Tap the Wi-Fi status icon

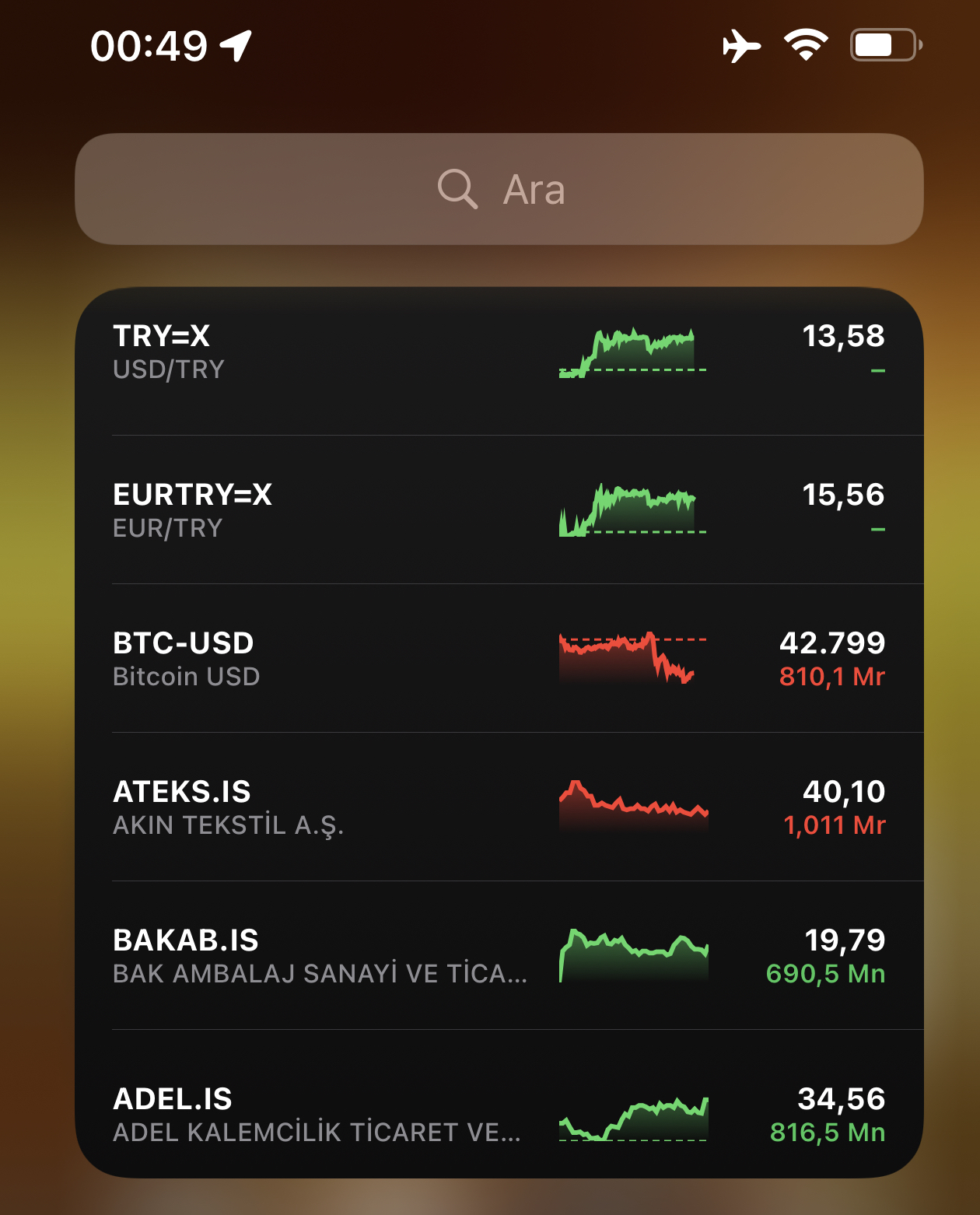[x=806, y=44]
